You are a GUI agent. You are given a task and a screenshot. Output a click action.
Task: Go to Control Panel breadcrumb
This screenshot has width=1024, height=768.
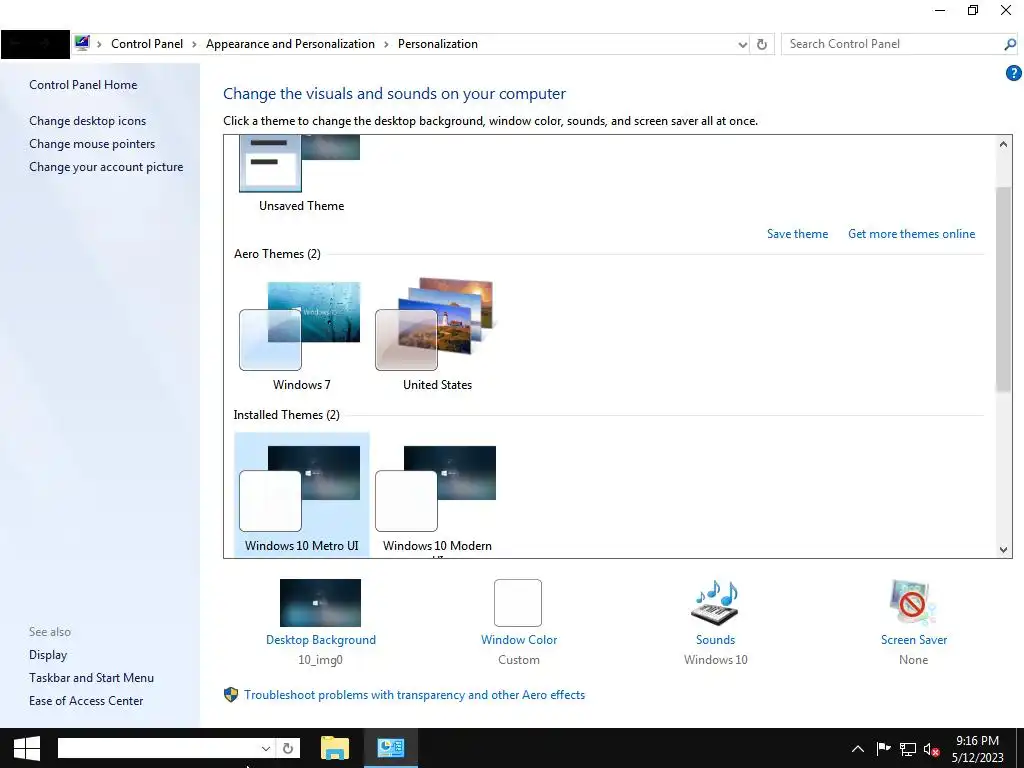click(x=147, y=44)
